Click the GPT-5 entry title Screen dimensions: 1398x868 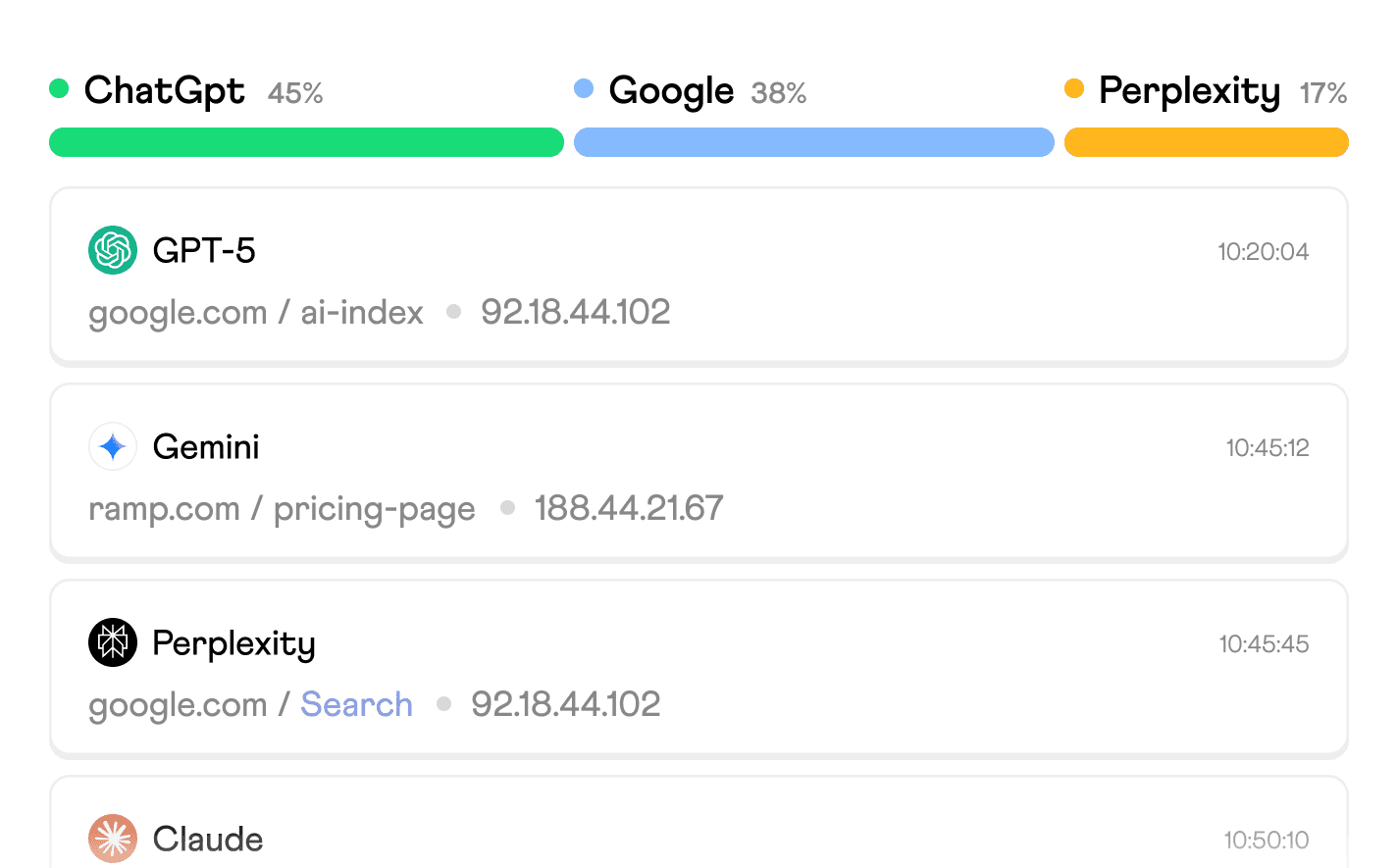coord(204,250)
